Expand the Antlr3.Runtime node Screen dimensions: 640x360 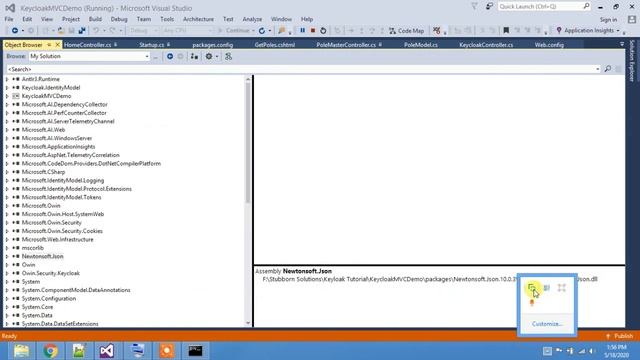pos(7,79)
